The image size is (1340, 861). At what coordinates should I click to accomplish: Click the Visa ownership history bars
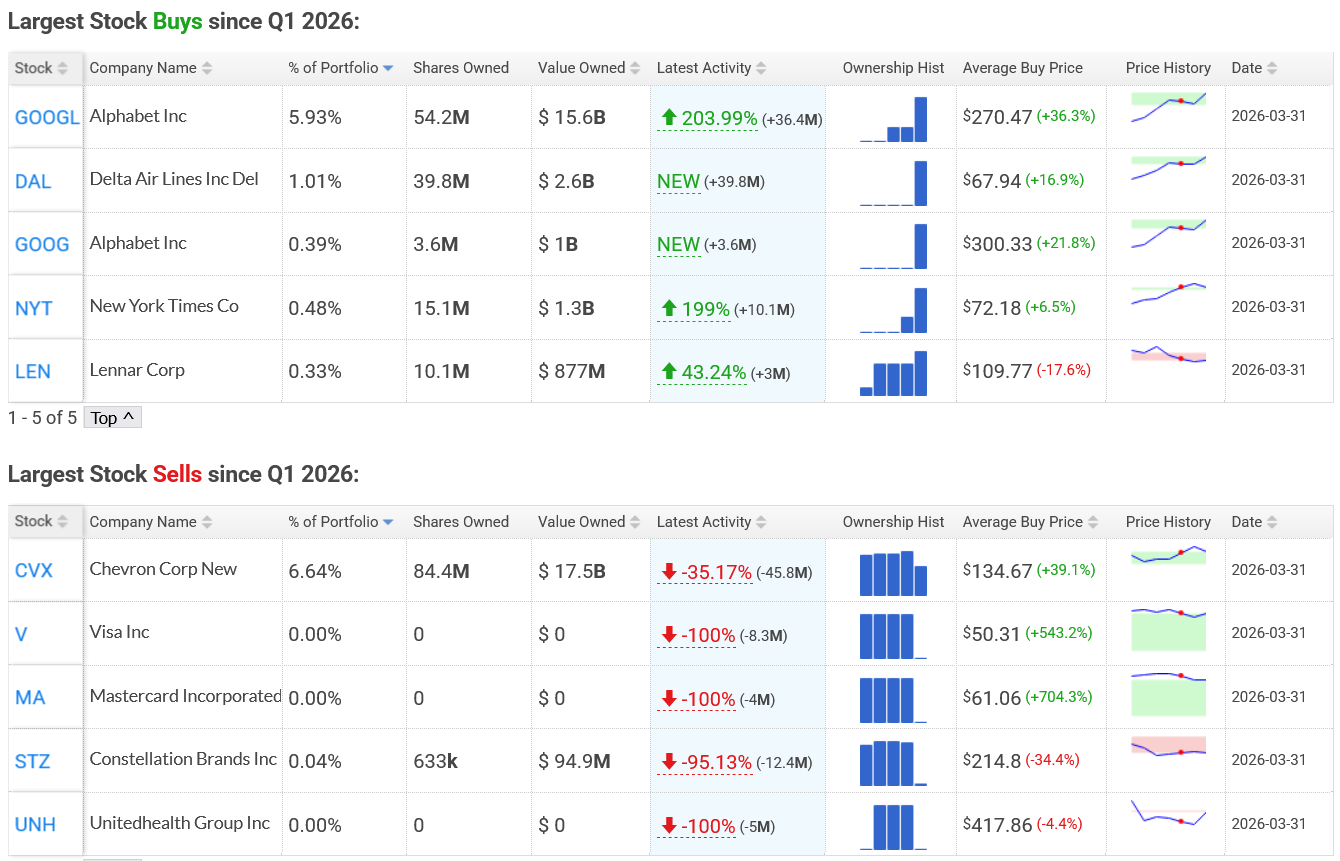(x=894, y=636)
